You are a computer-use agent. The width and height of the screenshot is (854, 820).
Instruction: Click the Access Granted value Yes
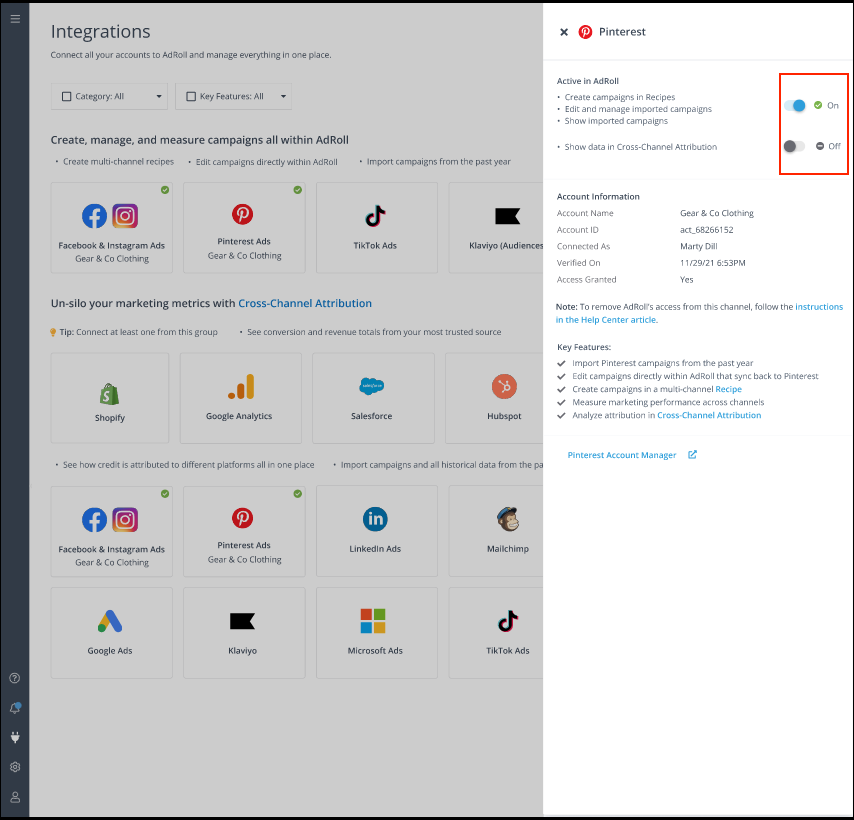686,279
